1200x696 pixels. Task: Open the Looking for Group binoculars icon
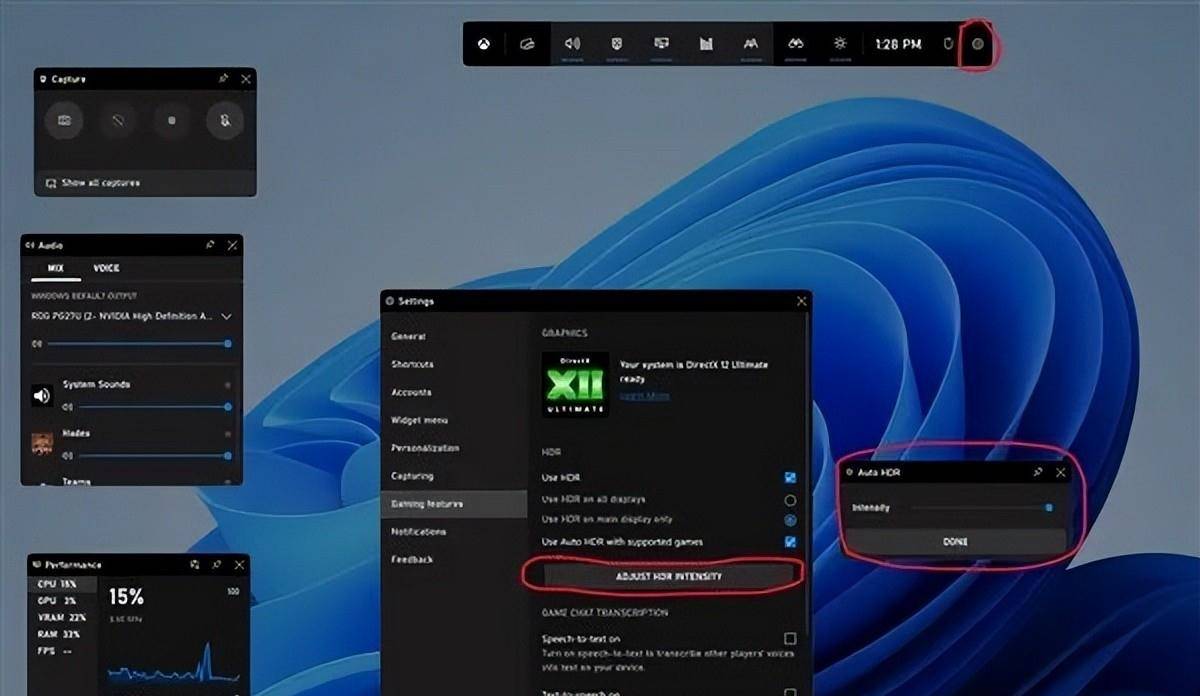click(x=796, y=44)
